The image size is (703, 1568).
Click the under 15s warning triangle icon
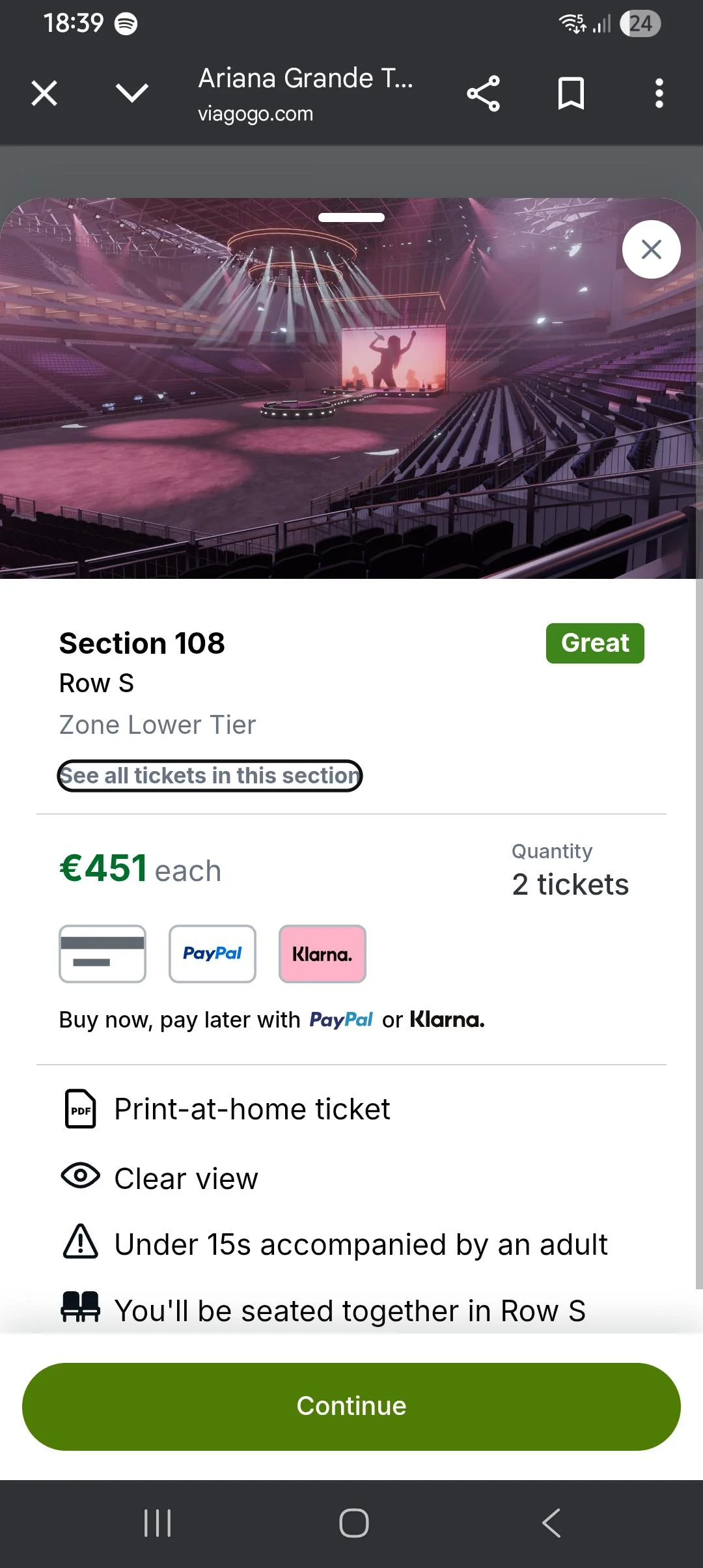coord(79,1242)
